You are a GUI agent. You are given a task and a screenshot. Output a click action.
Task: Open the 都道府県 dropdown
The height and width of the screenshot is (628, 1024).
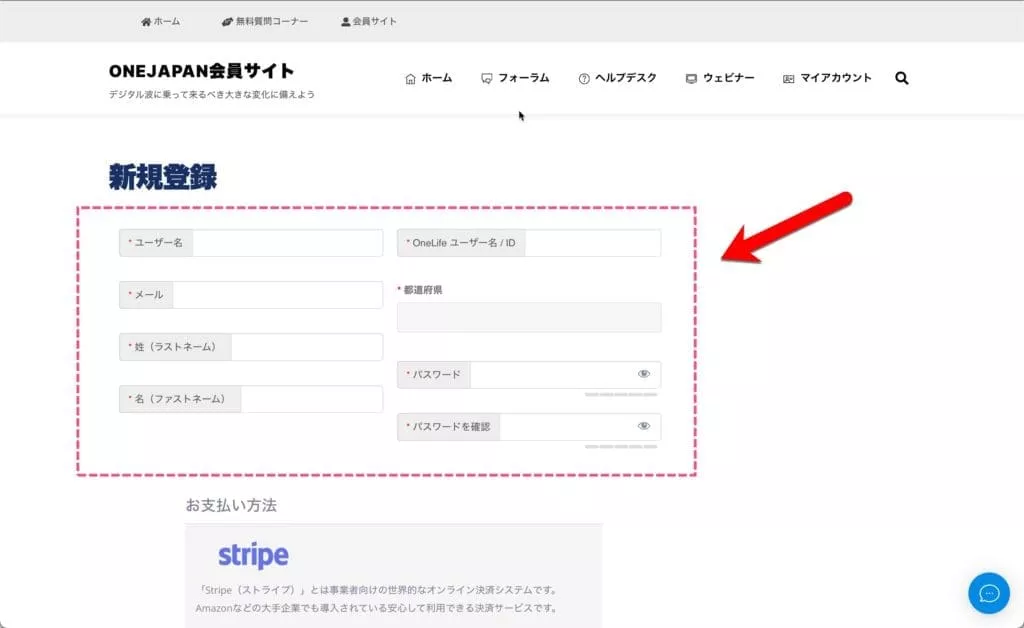pos(528,317)
